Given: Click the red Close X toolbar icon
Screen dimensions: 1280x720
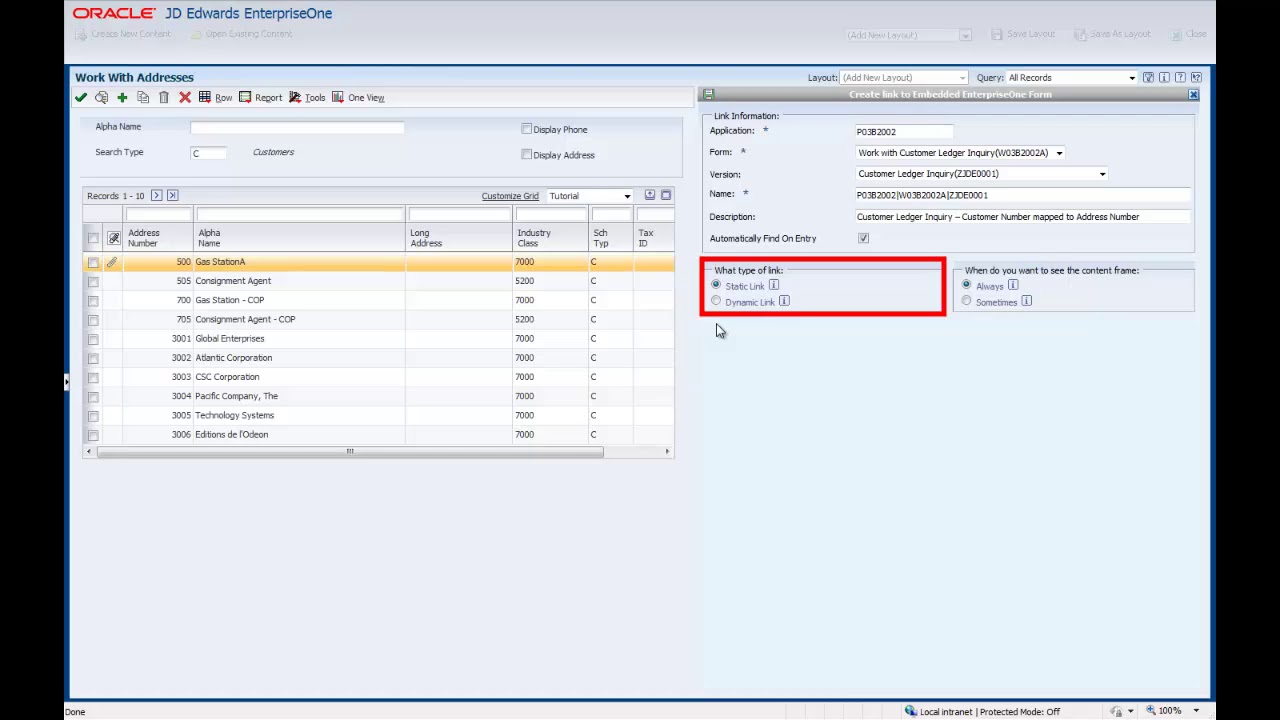Looking at the screenshot, I should (185, 97).
